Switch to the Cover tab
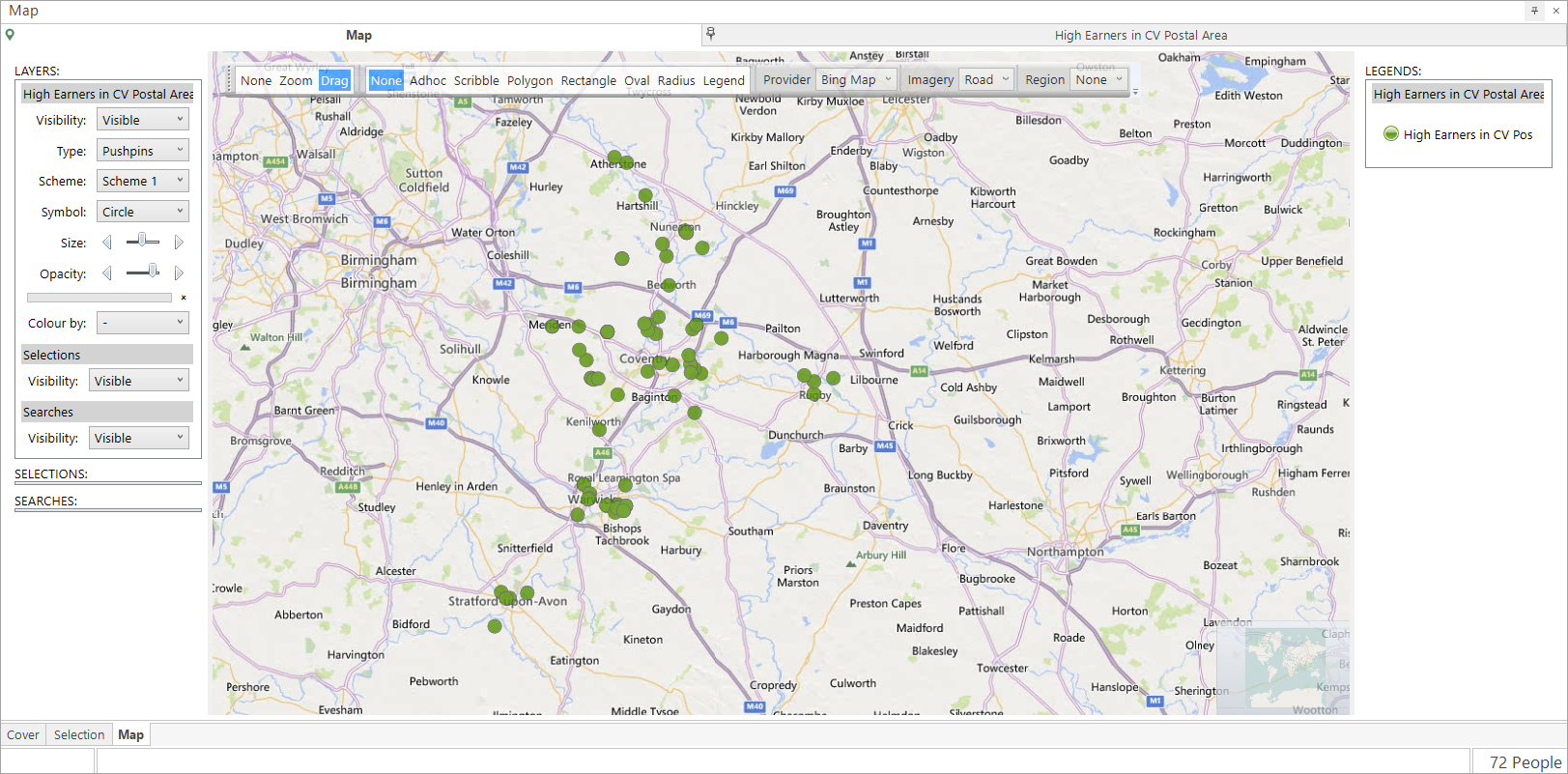The image size is (1568, 774). [23, 734]
